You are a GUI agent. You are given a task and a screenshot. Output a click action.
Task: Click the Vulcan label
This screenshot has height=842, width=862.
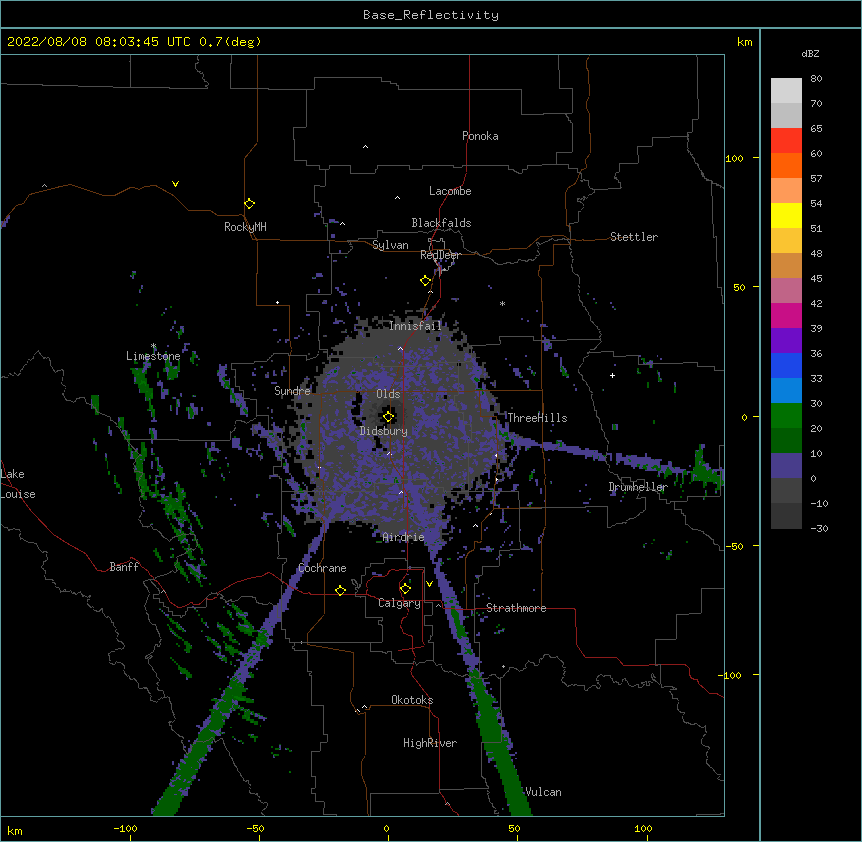coord(543,792)
